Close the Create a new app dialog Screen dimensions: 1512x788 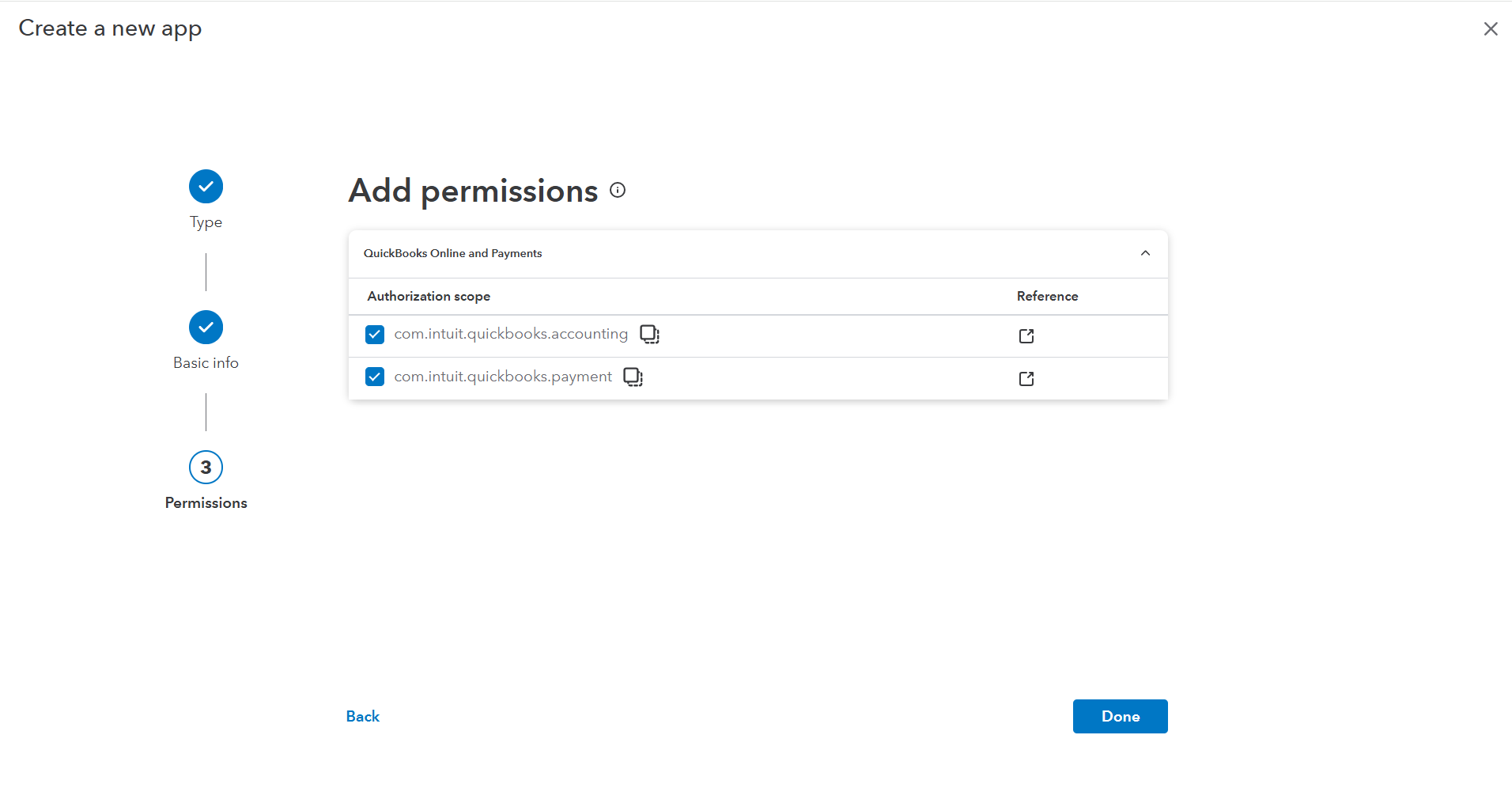pyautogui.click(x=1490, y=29)
